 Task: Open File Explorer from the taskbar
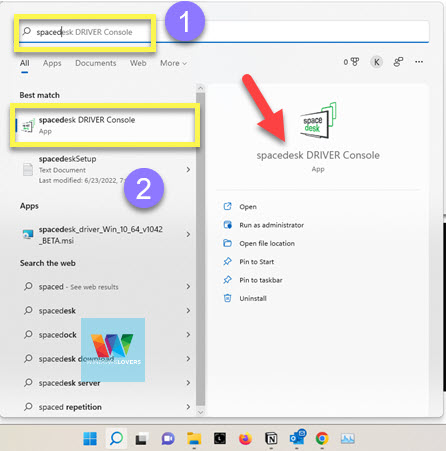[x=194, y=438]
